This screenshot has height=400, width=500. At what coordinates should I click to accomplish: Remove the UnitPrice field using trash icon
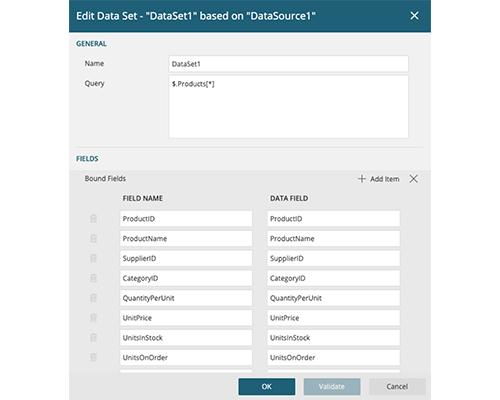(93, 318)
